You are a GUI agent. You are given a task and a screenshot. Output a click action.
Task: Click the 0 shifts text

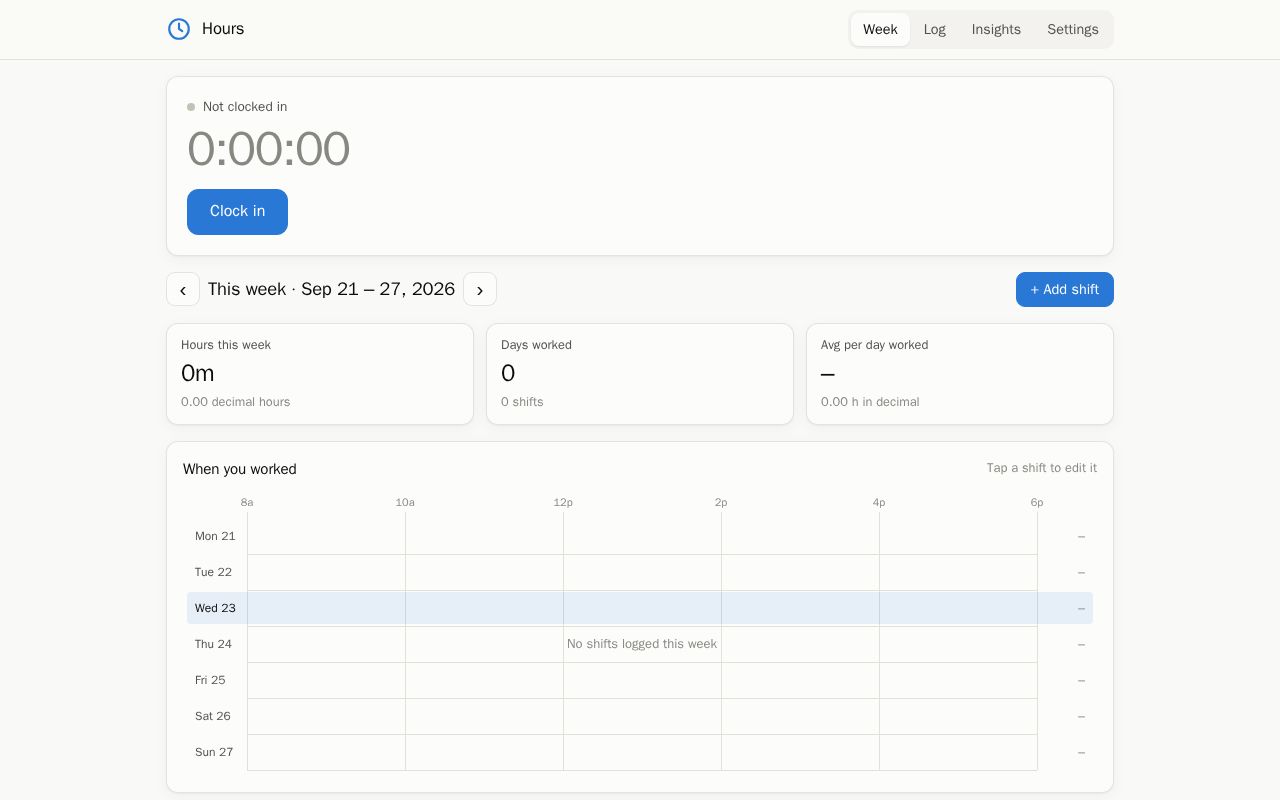[x=522, y=402]
